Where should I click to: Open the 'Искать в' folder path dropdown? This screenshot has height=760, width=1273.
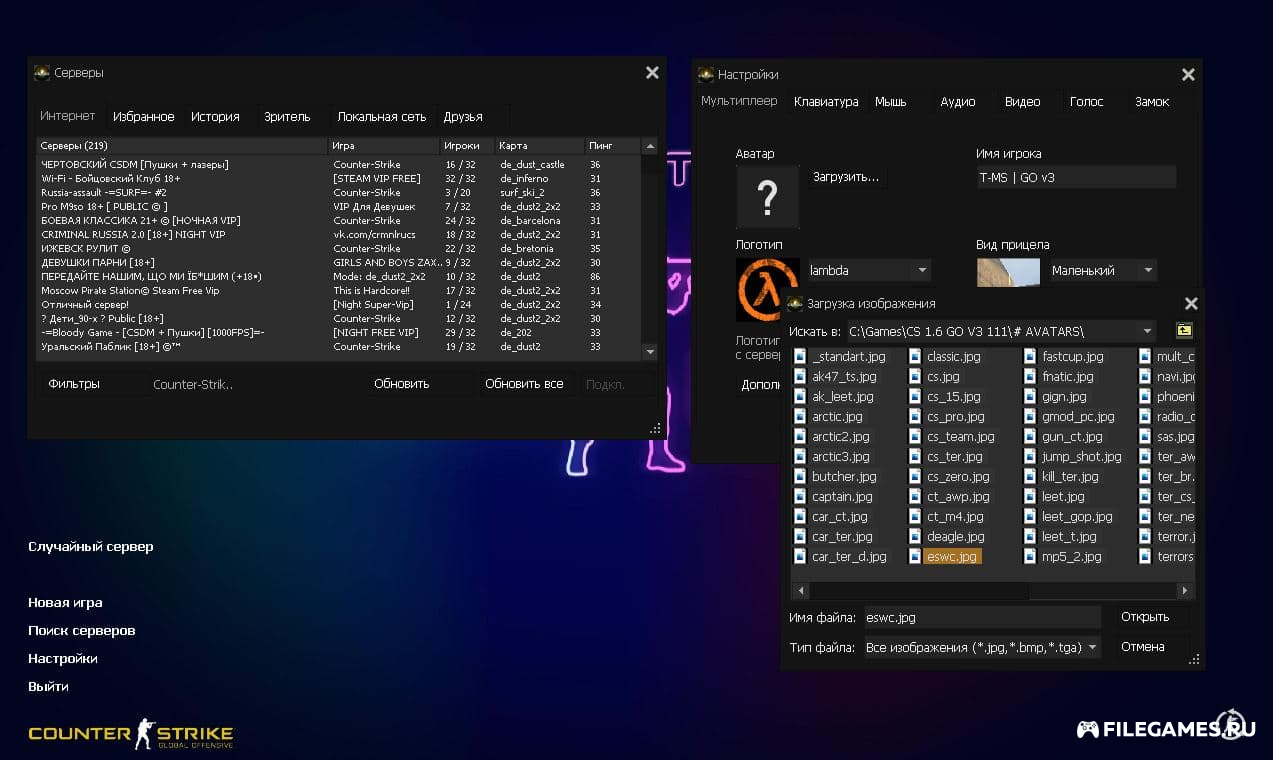[1147, 331]
